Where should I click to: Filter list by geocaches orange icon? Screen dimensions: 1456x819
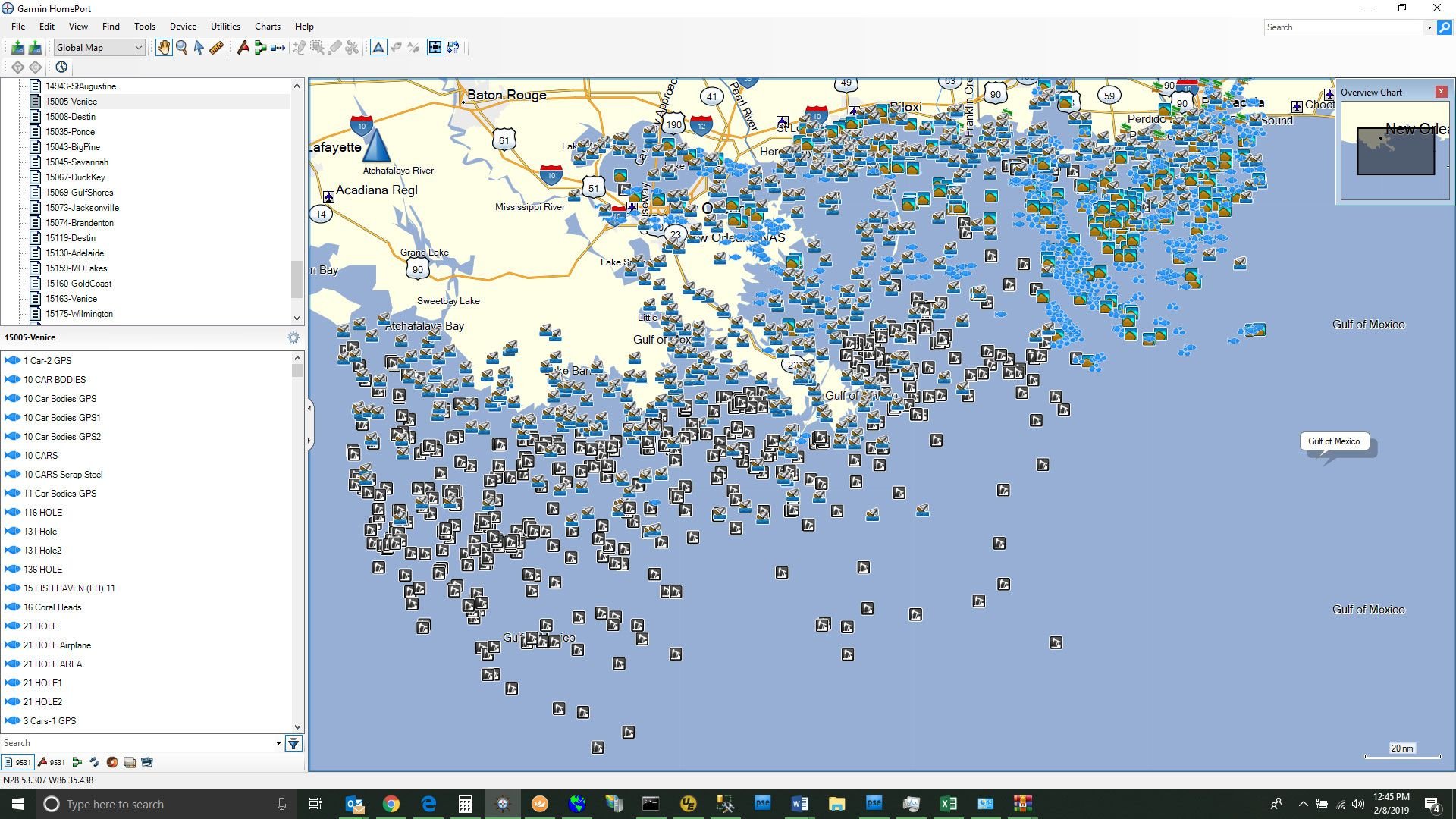point(111,762)
